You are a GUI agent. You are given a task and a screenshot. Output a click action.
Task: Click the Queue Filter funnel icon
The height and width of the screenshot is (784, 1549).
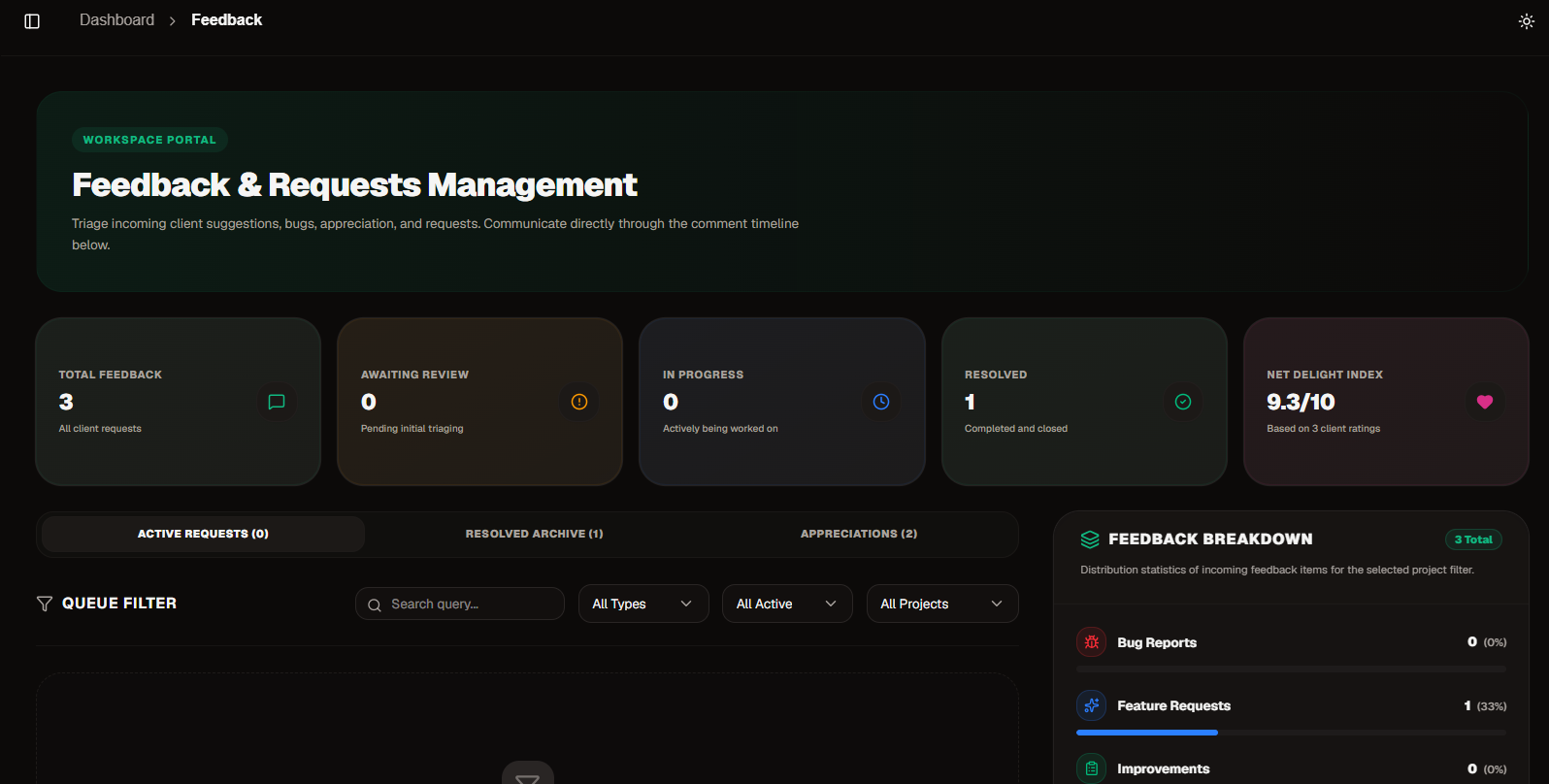pos(45,604)
